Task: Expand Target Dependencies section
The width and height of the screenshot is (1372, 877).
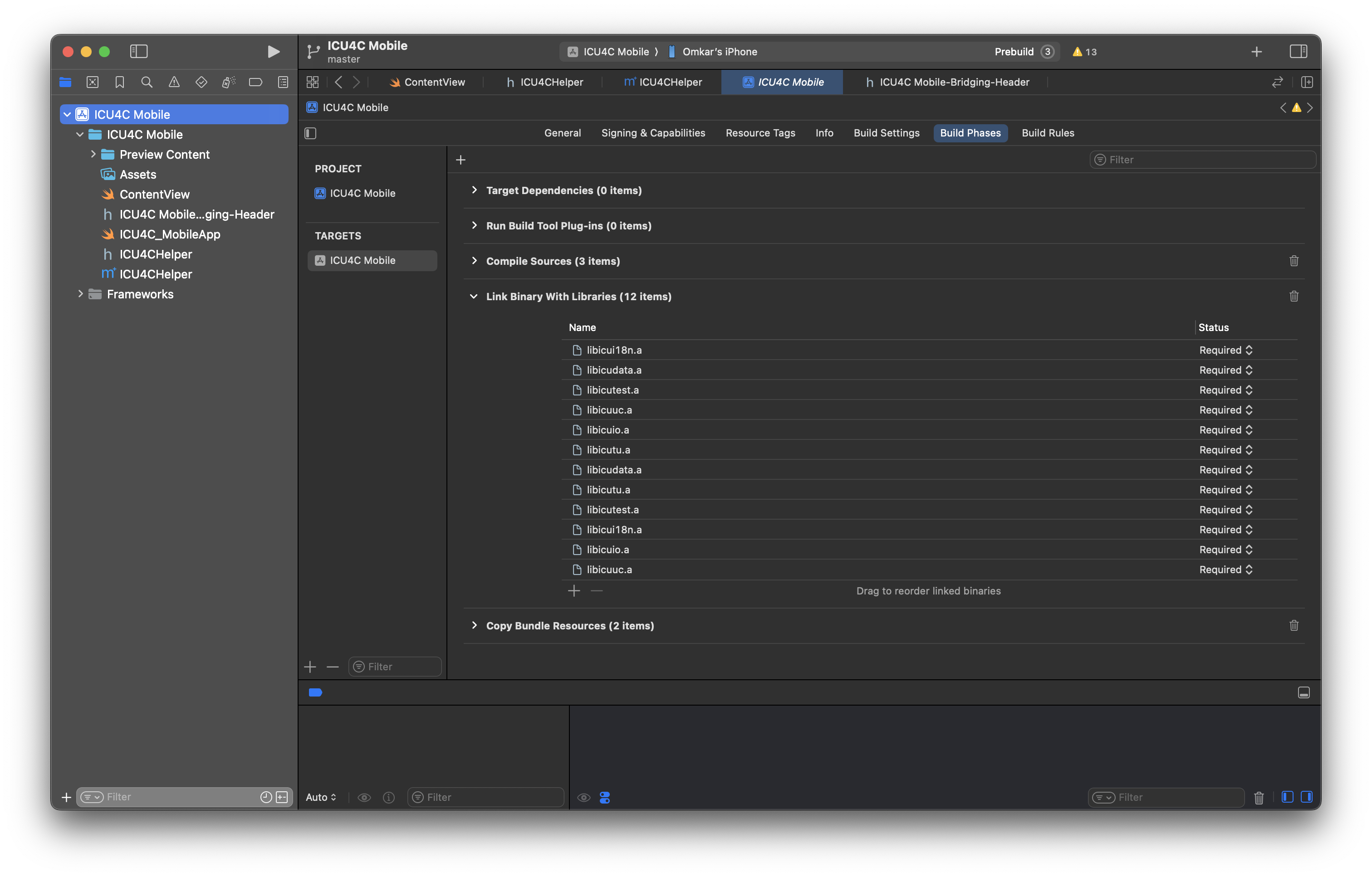Action: pyautogui.click(x=474, y=190)
